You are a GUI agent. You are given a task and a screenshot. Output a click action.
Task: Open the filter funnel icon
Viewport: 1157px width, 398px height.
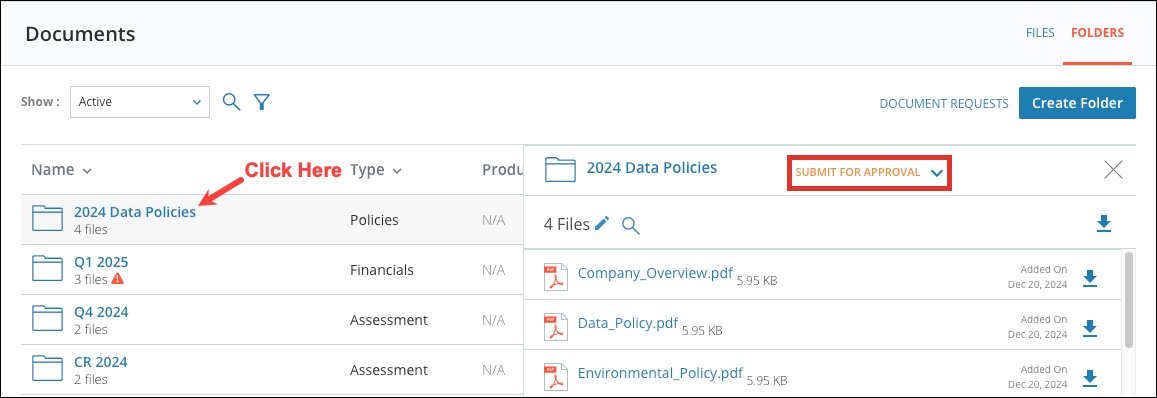(261, 102)
